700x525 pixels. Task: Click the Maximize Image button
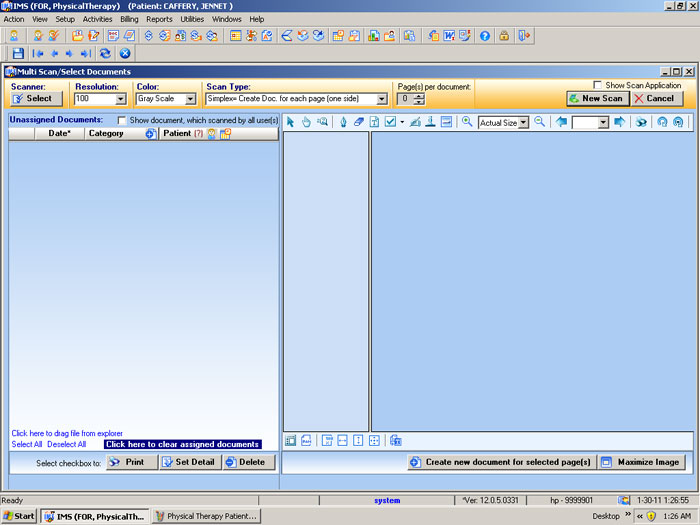point(642,462)
